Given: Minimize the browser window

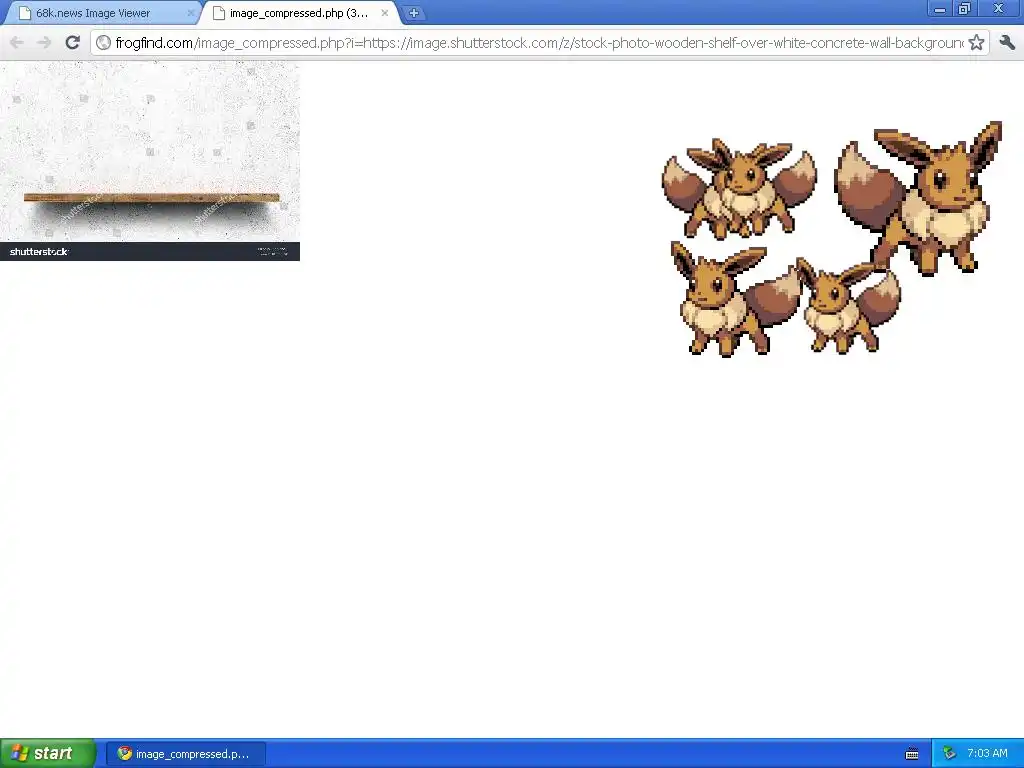Looking at the screenshot, I should tap(940, 9).
